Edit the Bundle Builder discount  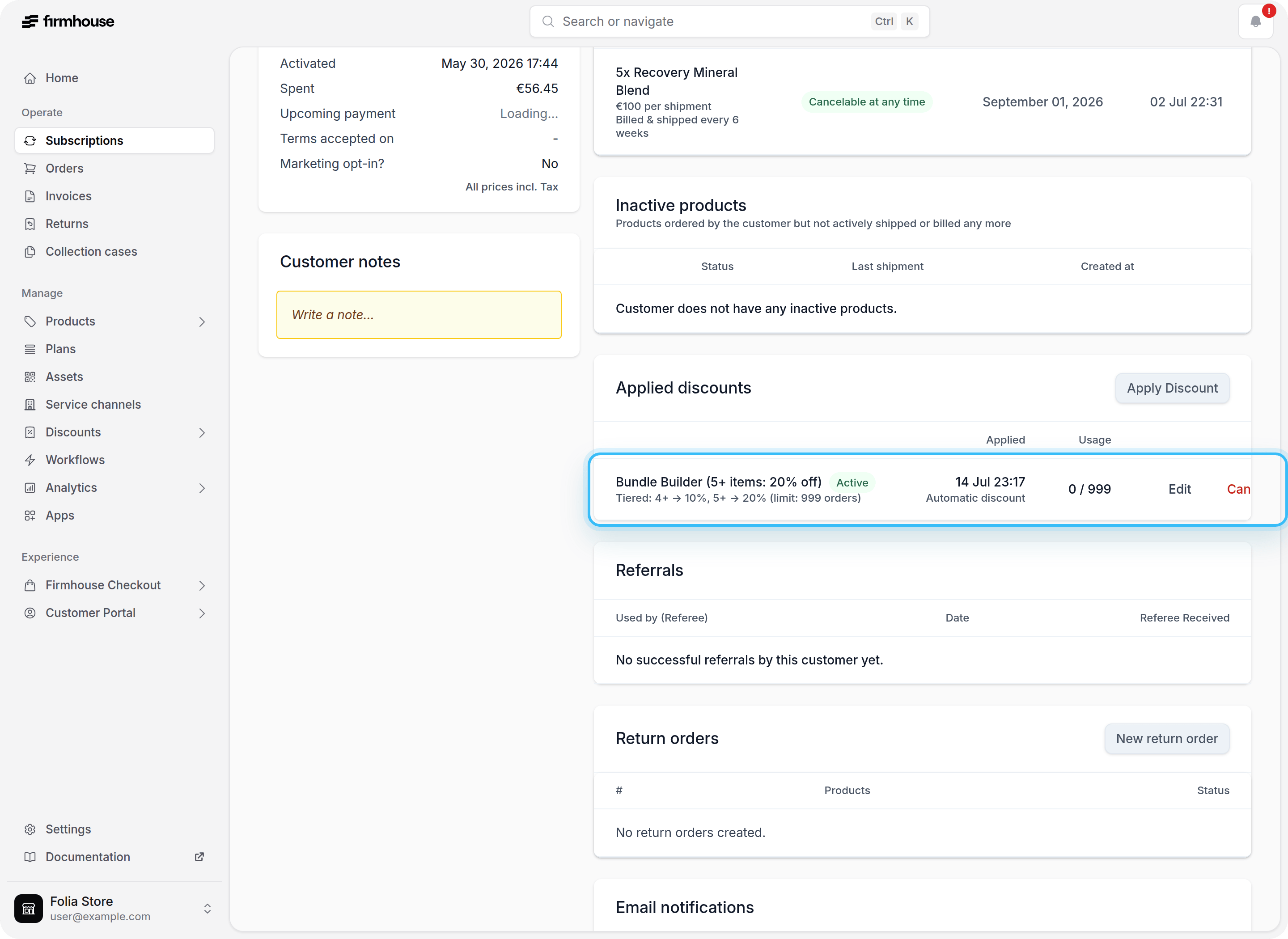(x=1179, y=489)
